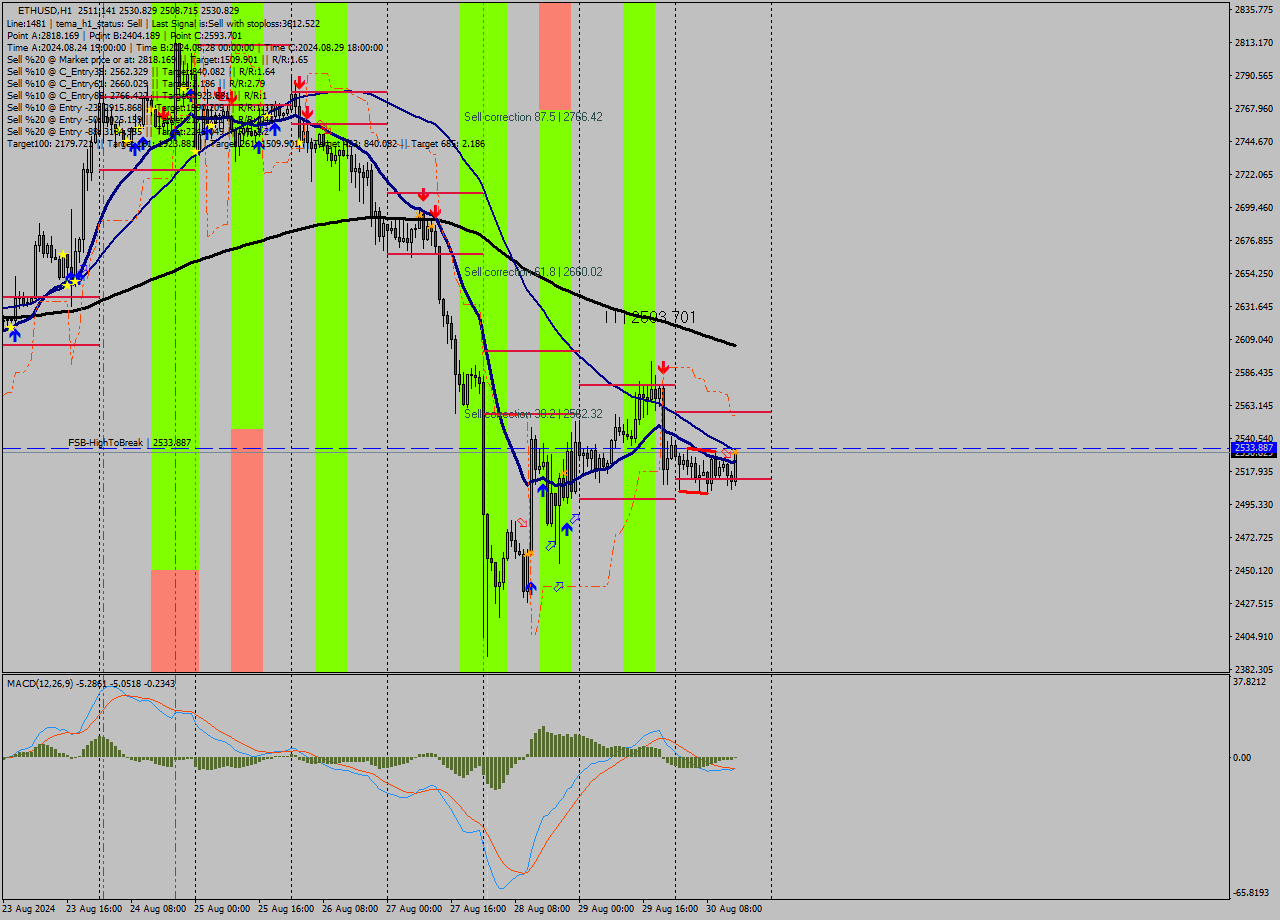Screen dimensions: 1280x920
Task: Select the Sell correction 61.8 | 2660.02 label
Action: point(533,272)
